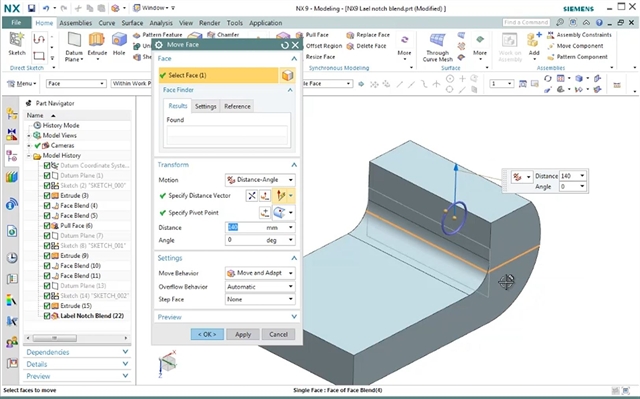The image size is (640, 399).
Task: Click the Reset dialog icon in Move Face
Action: coord(284,45)
